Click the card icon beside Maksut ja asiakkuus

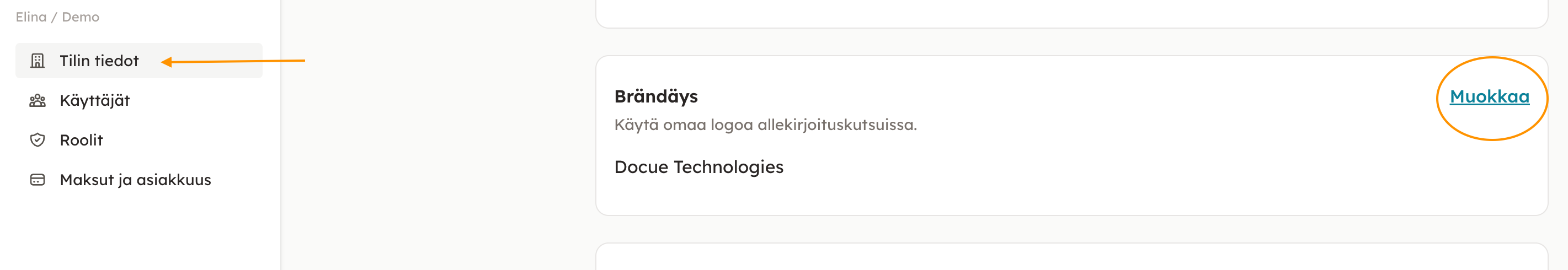pyautogui.click(x=38, y=180)
